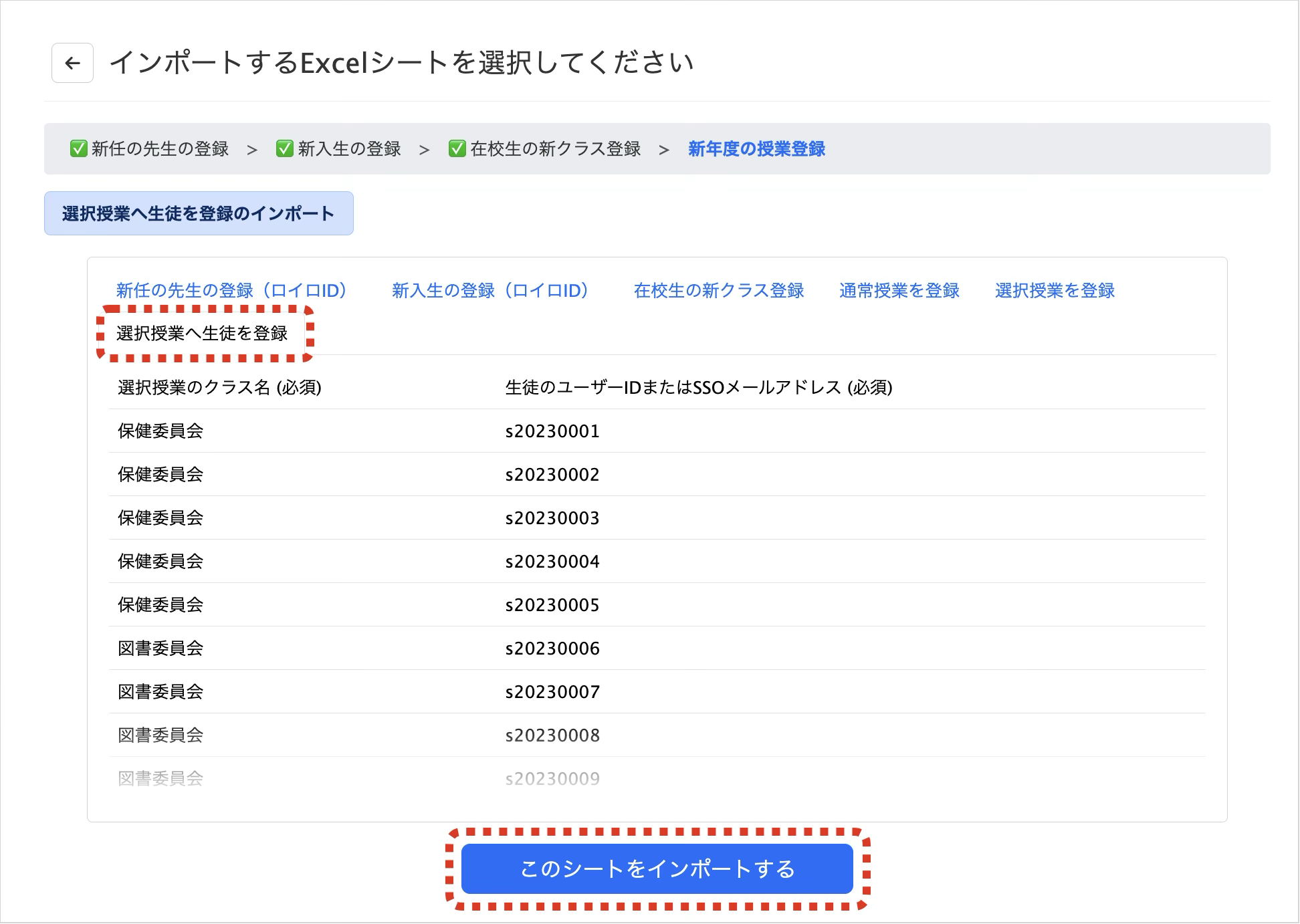Switch to 新任の先生の登録（ロイロID）sheet tab

pos(232,290)
